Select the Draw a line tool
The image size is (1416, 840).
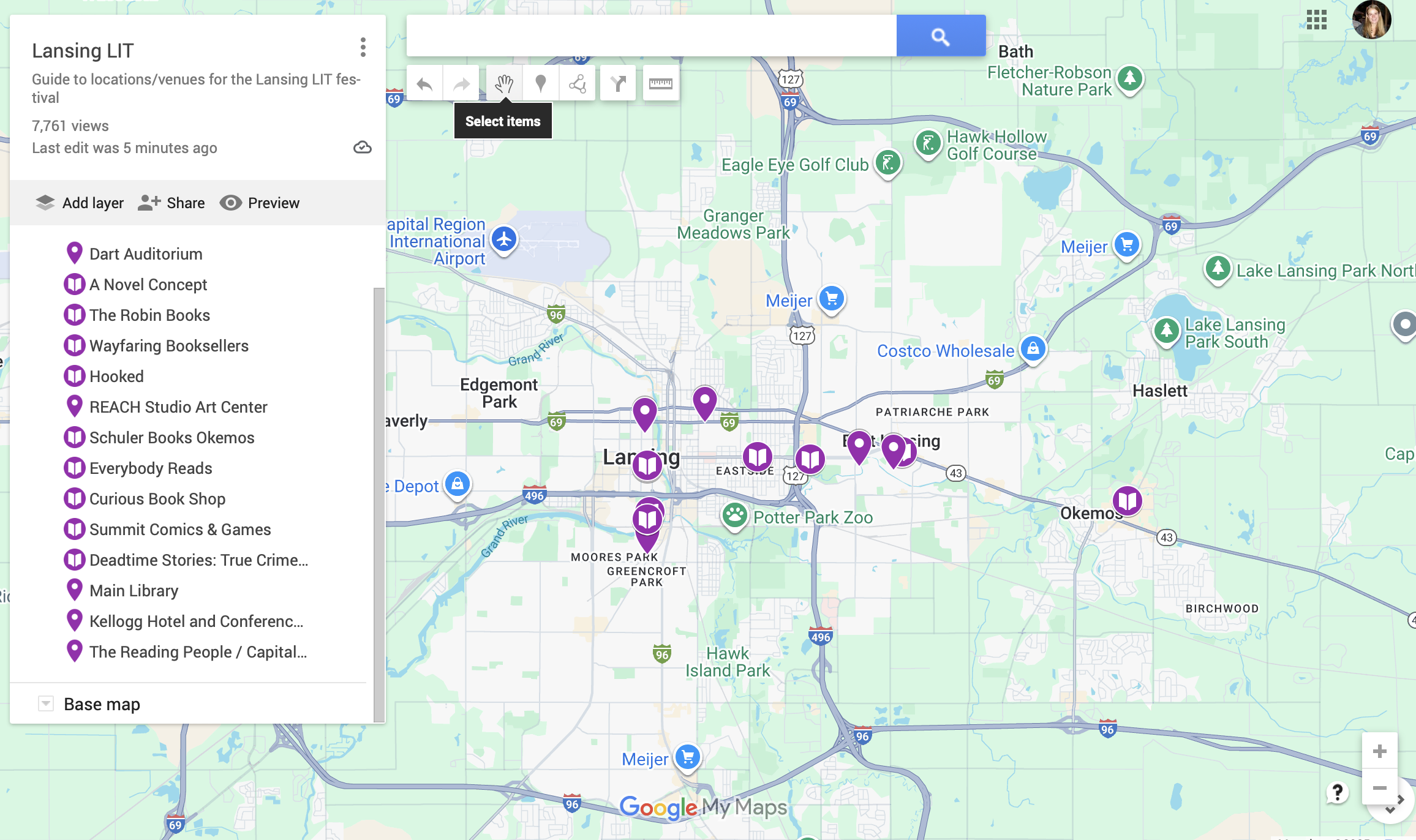coord(577,84)
